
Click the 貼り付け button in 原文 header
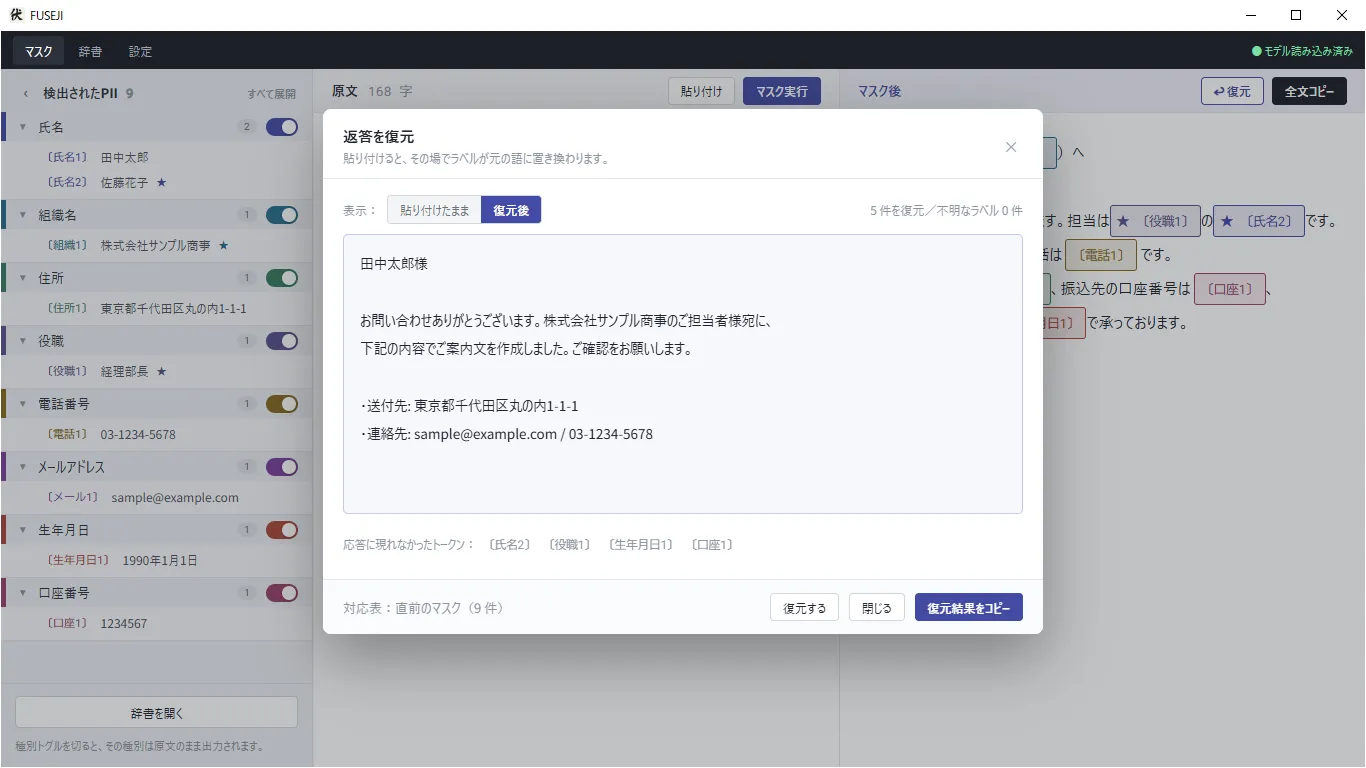[x=701, y=91]
